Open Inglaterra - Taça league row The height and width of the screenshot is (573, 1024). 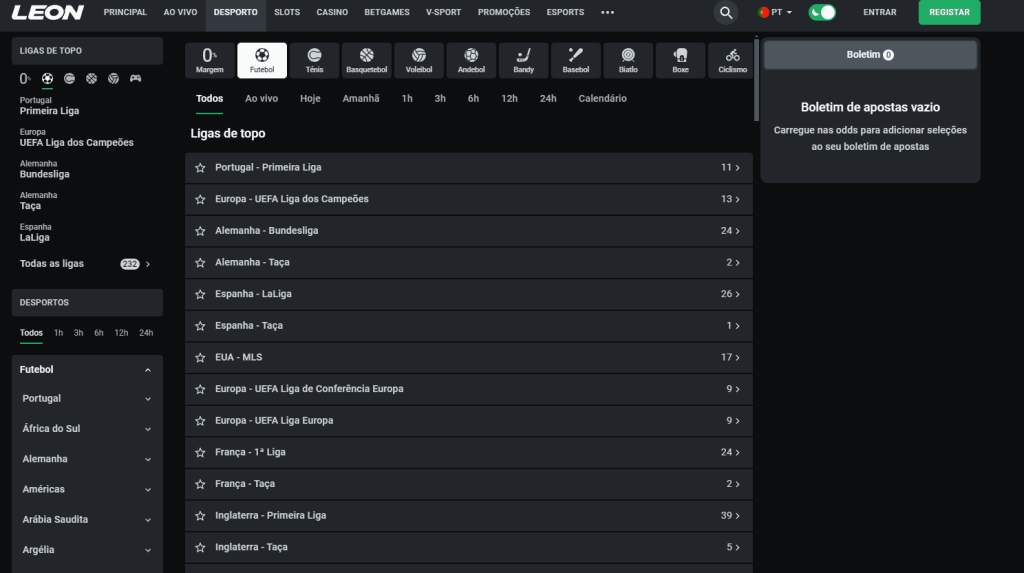469,548
